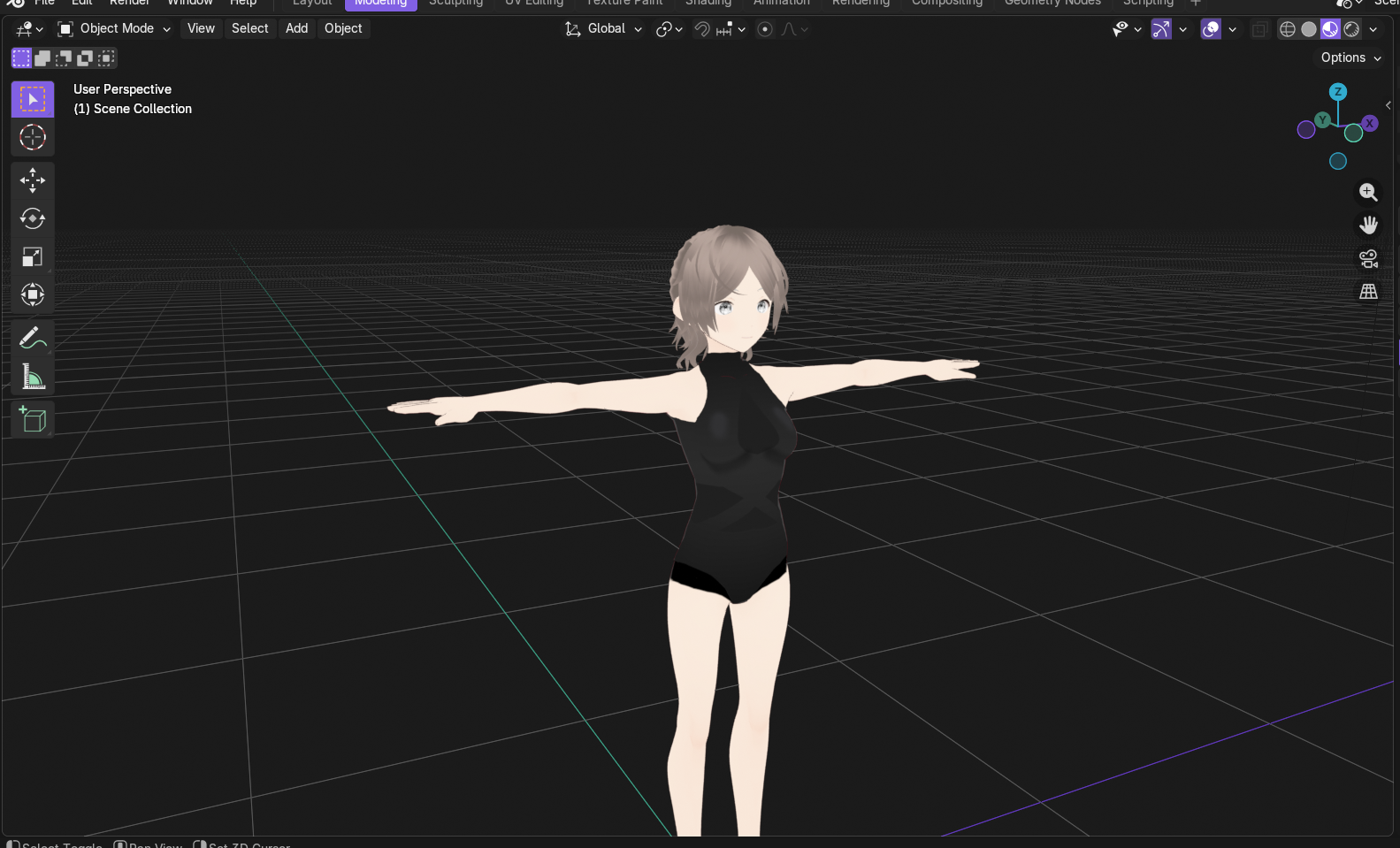The image size is (1400, 848).
Task: Click the negative Y axis gizmo circle
Action: pos(1354,134)
